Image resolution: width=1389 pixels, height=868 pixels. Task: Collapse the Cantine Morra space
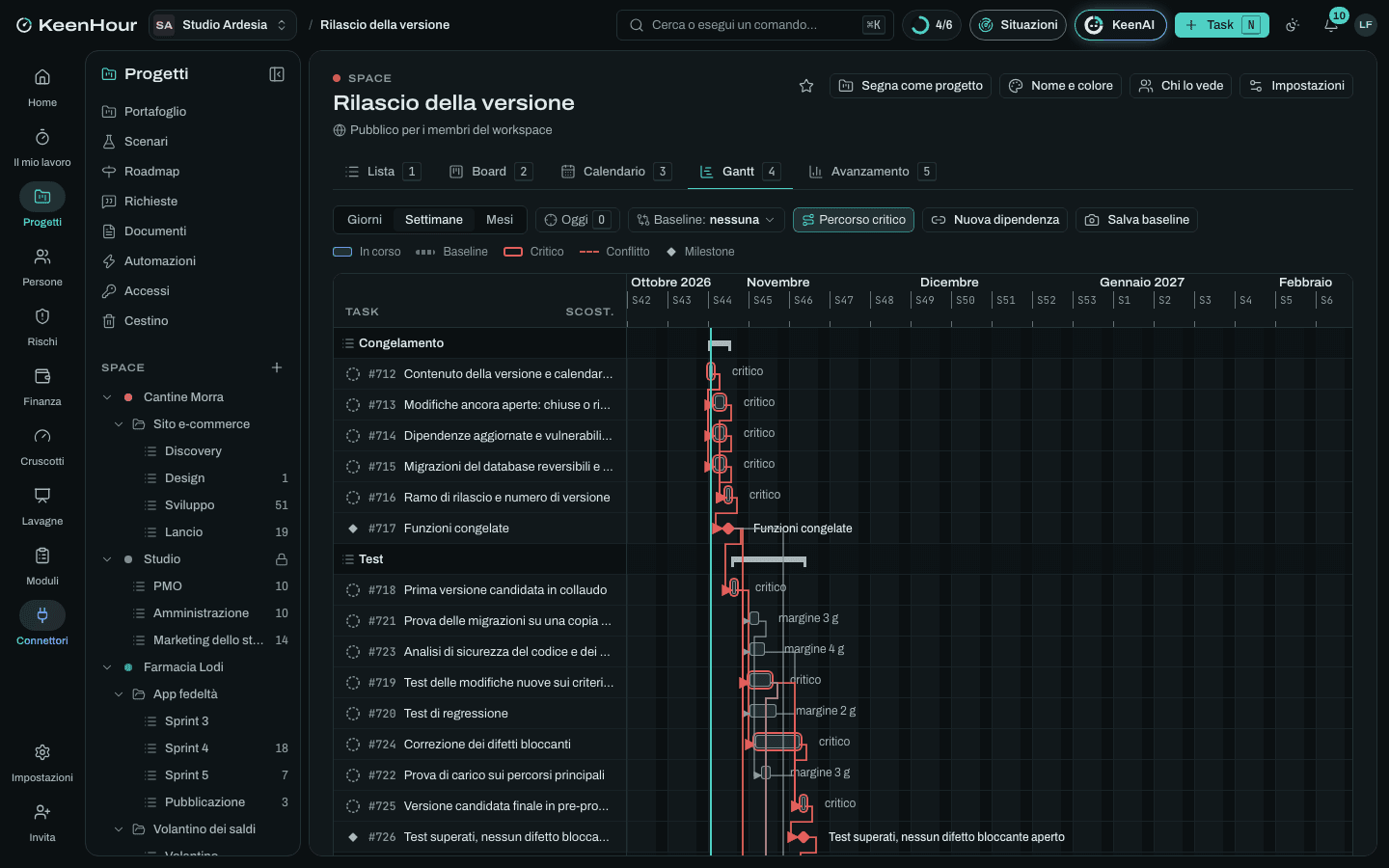tap(107, 397)
